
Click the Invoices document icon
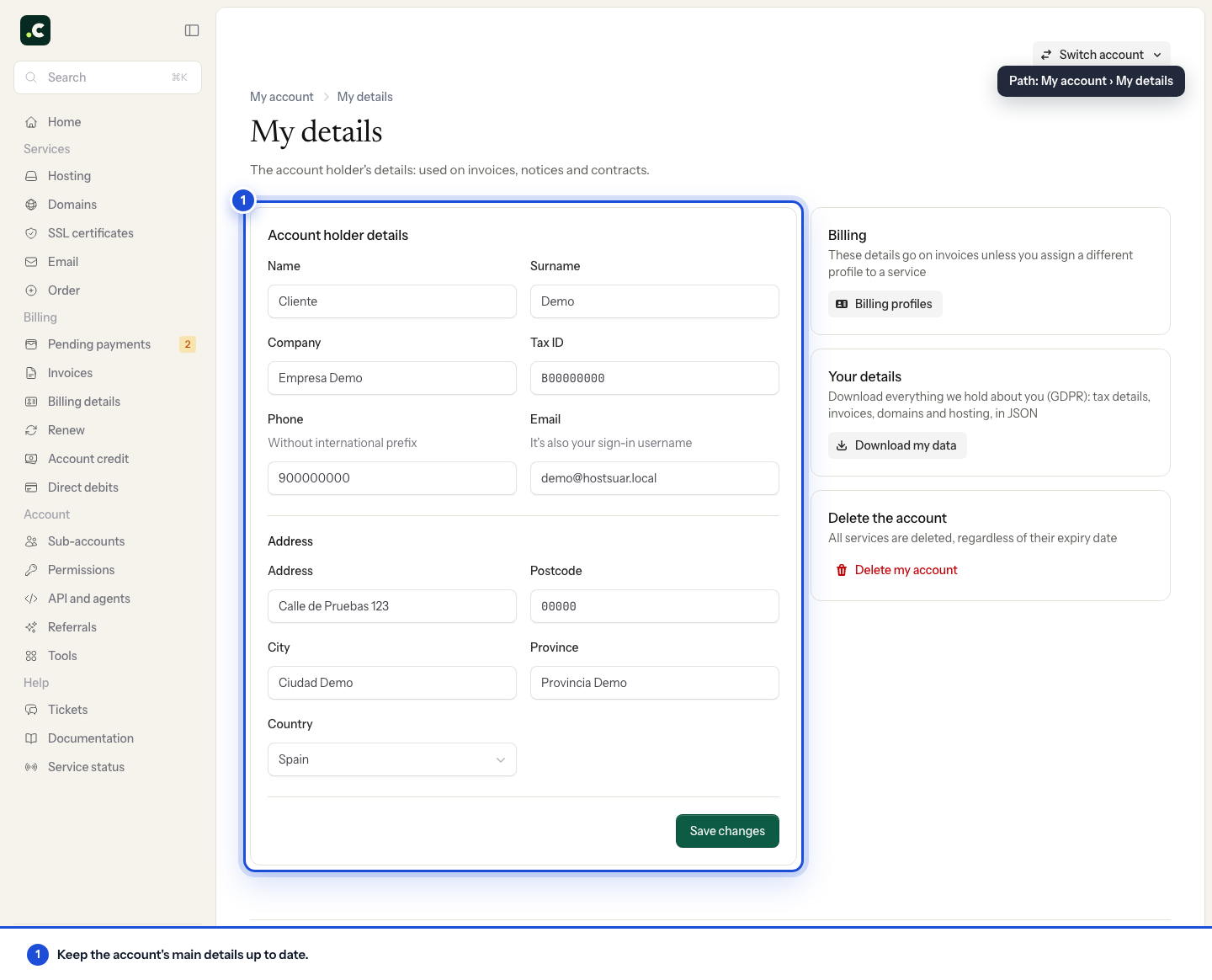click(31, 373)
